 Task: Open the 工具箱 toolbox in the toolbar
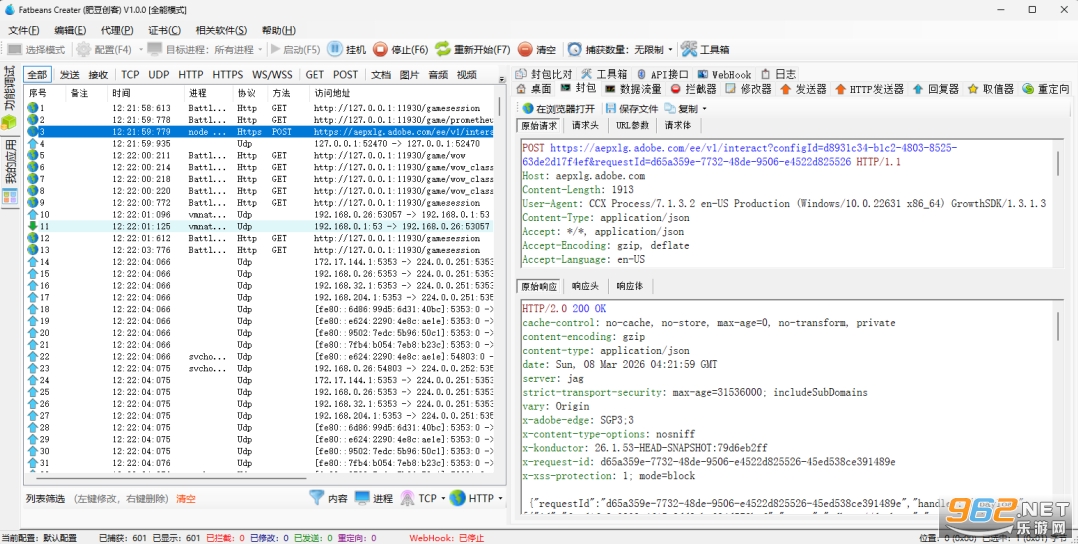tap(705, 50)
